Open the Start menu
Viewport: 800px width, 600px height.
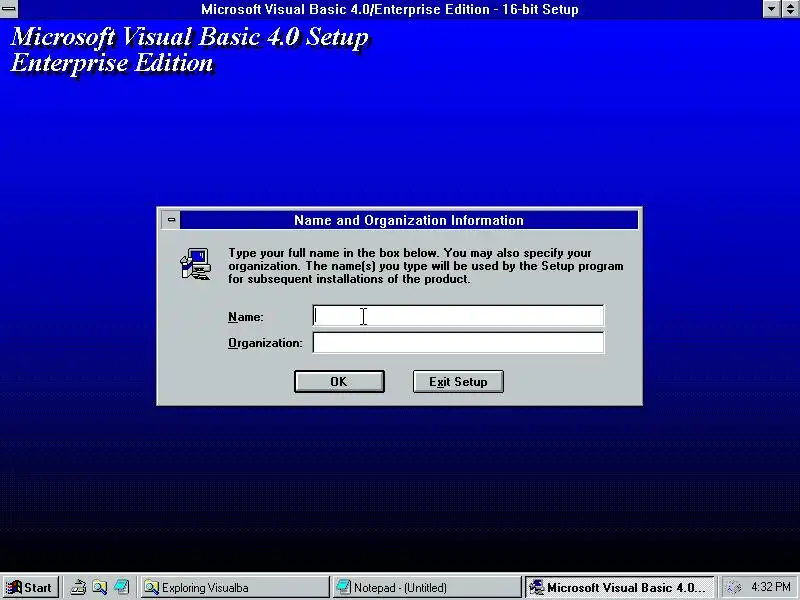30,587
